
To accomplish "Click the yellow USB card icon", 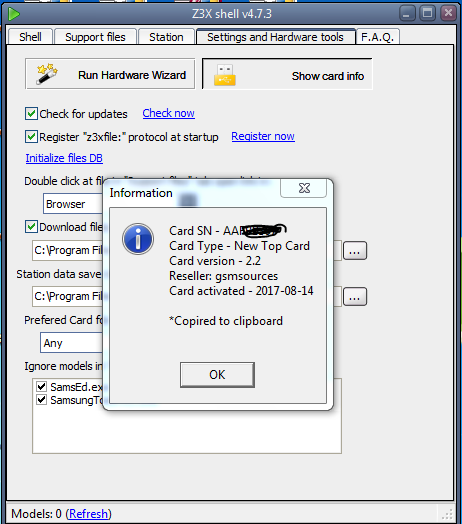I will (225, 75).
